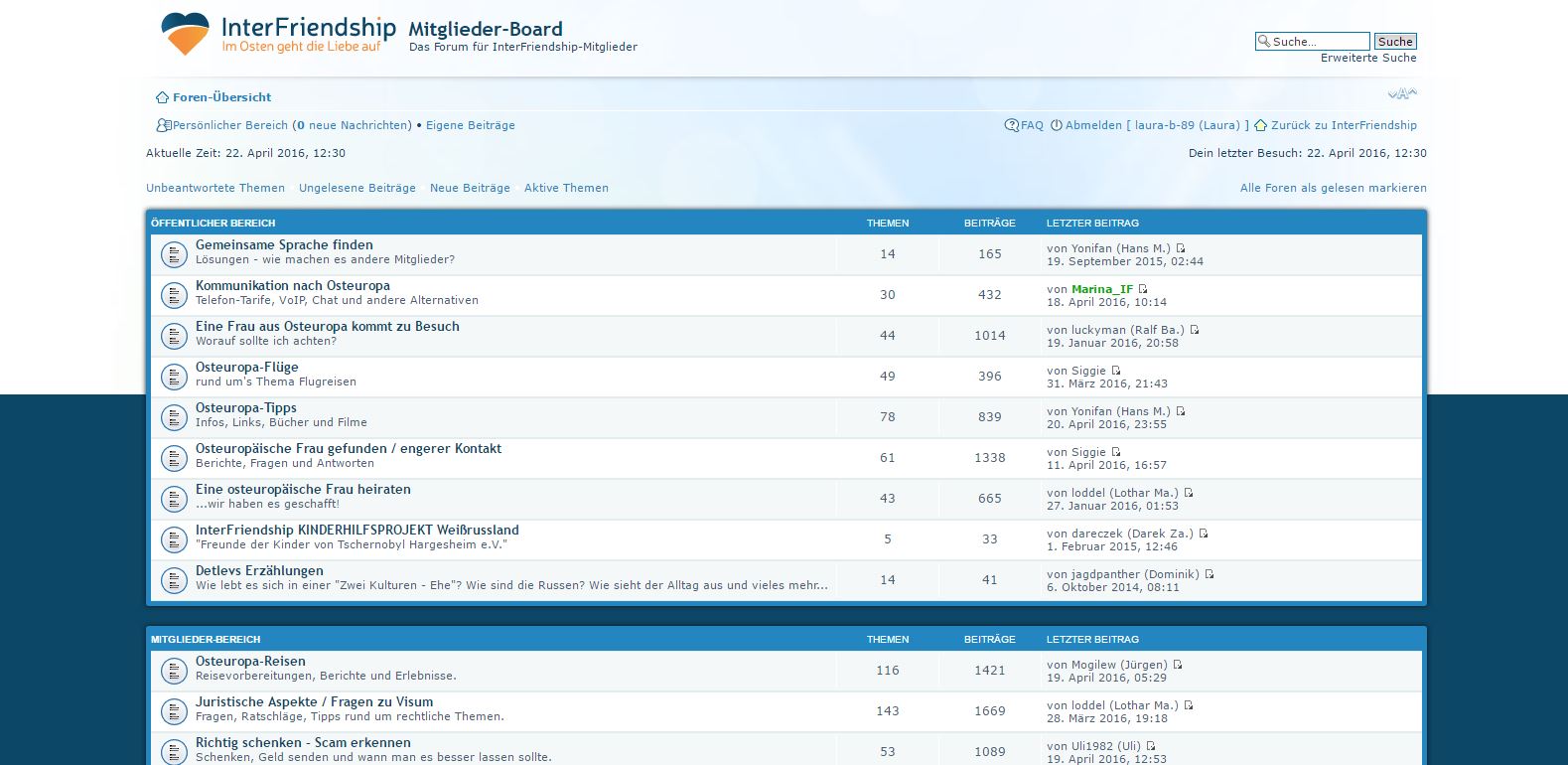Open forum Eine Frau aus Osteuropa kommt zu Besuch
This screenshot has height=765, width=1568.
328,326
